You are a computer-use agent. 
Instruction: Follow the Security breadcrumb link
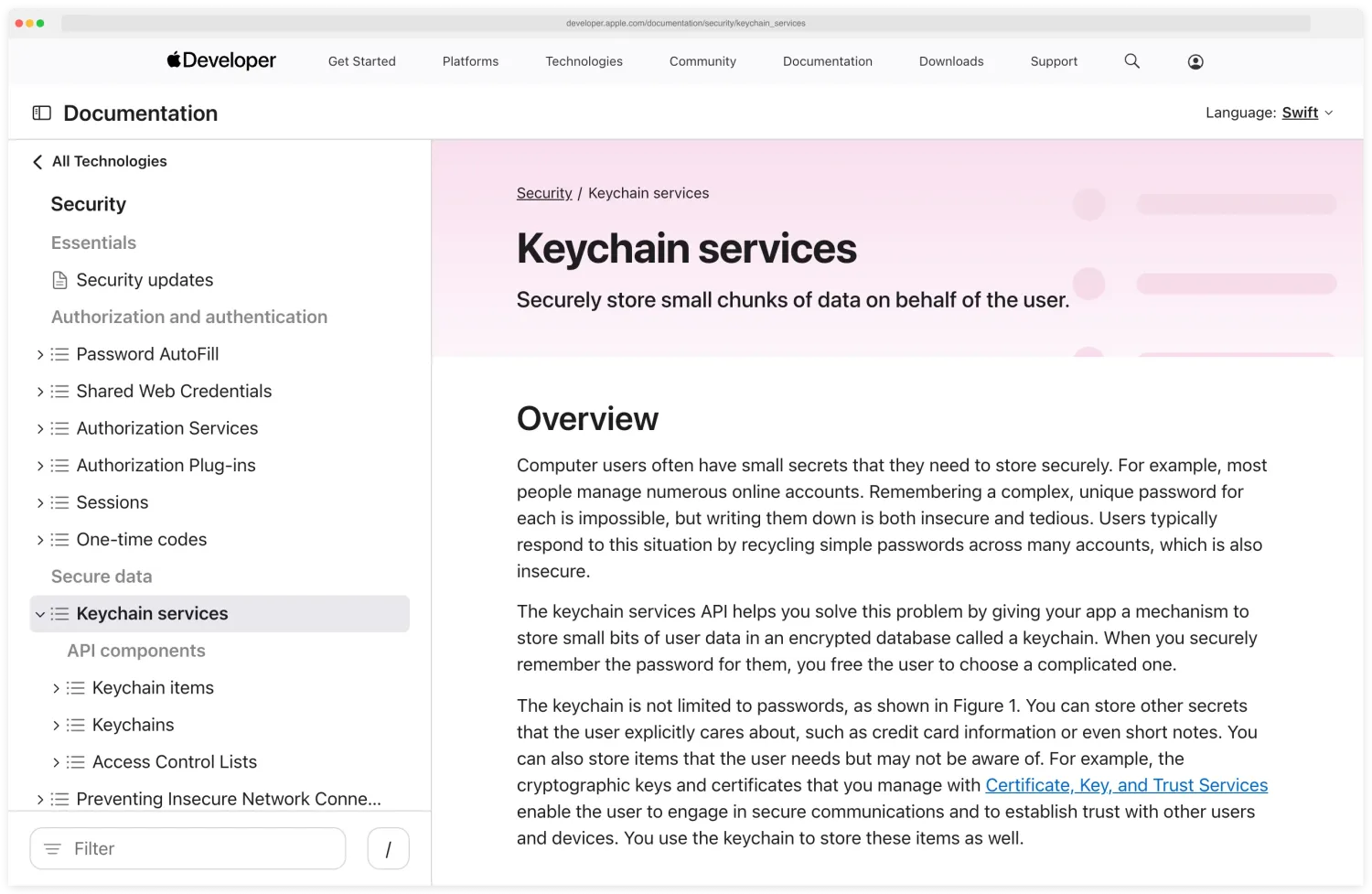544,193
